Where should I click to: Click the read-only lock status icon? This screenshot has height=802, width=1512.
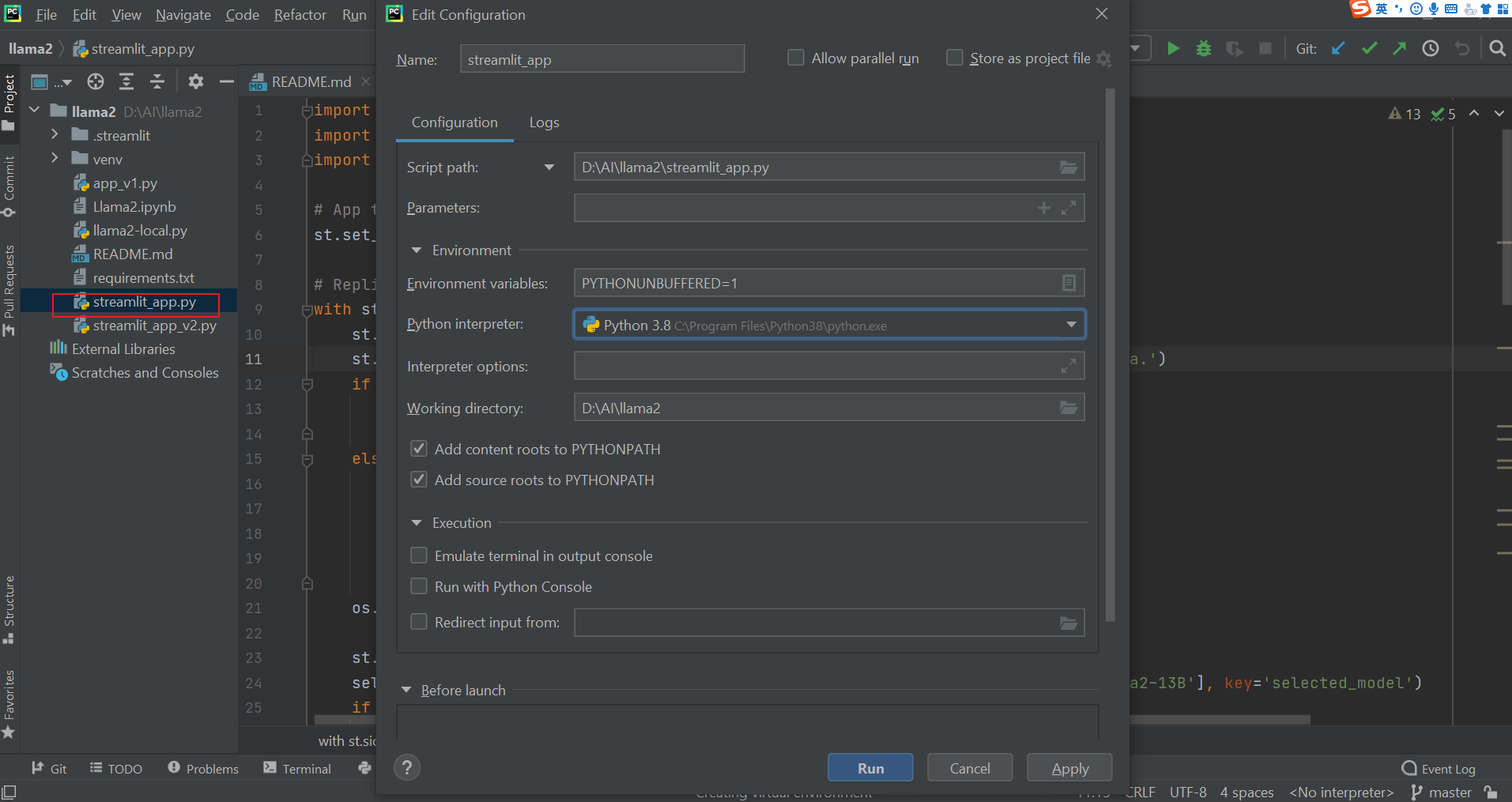click(x=1491, y=792)
